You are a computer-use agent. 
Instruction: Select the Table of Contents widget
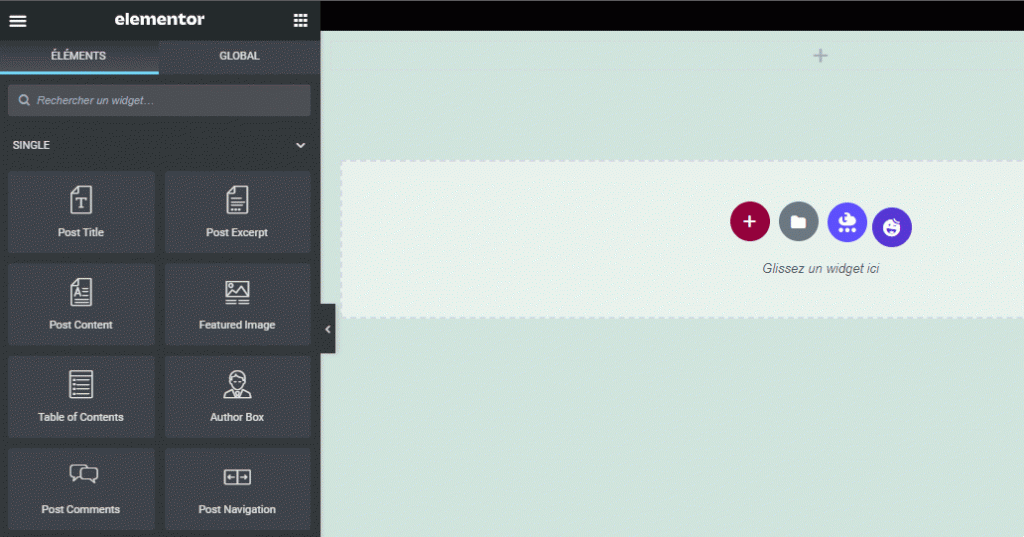[x=81, y=396]
